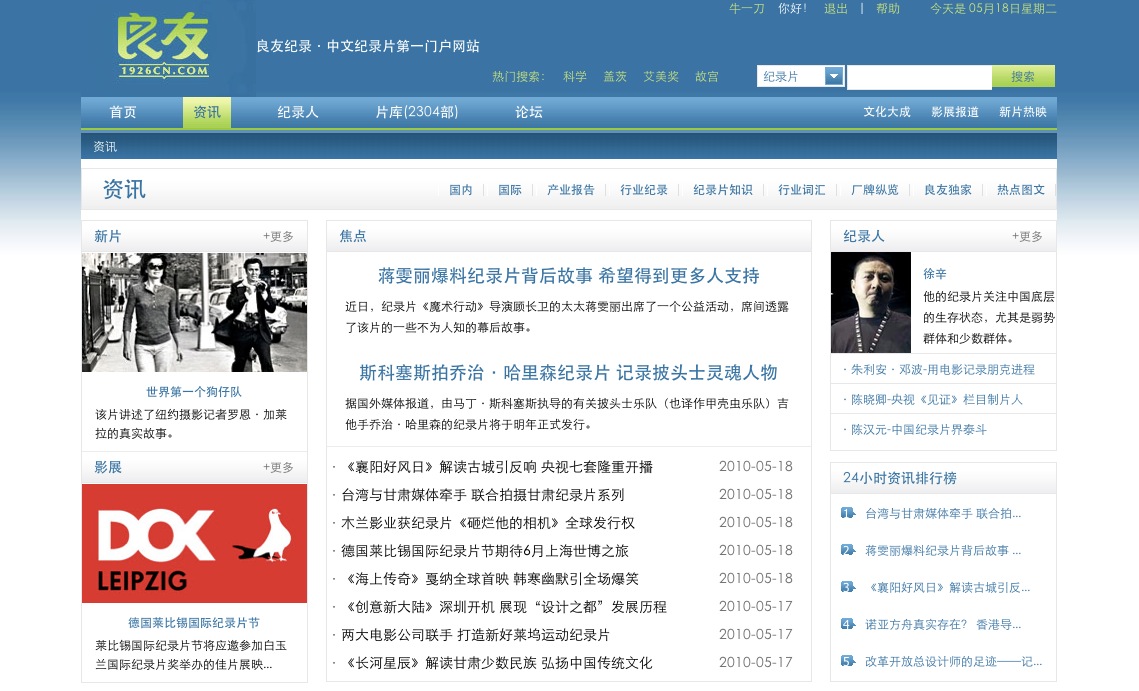Click 退出 to log out
Viewport: 1139px width, 691px height.
835,9
